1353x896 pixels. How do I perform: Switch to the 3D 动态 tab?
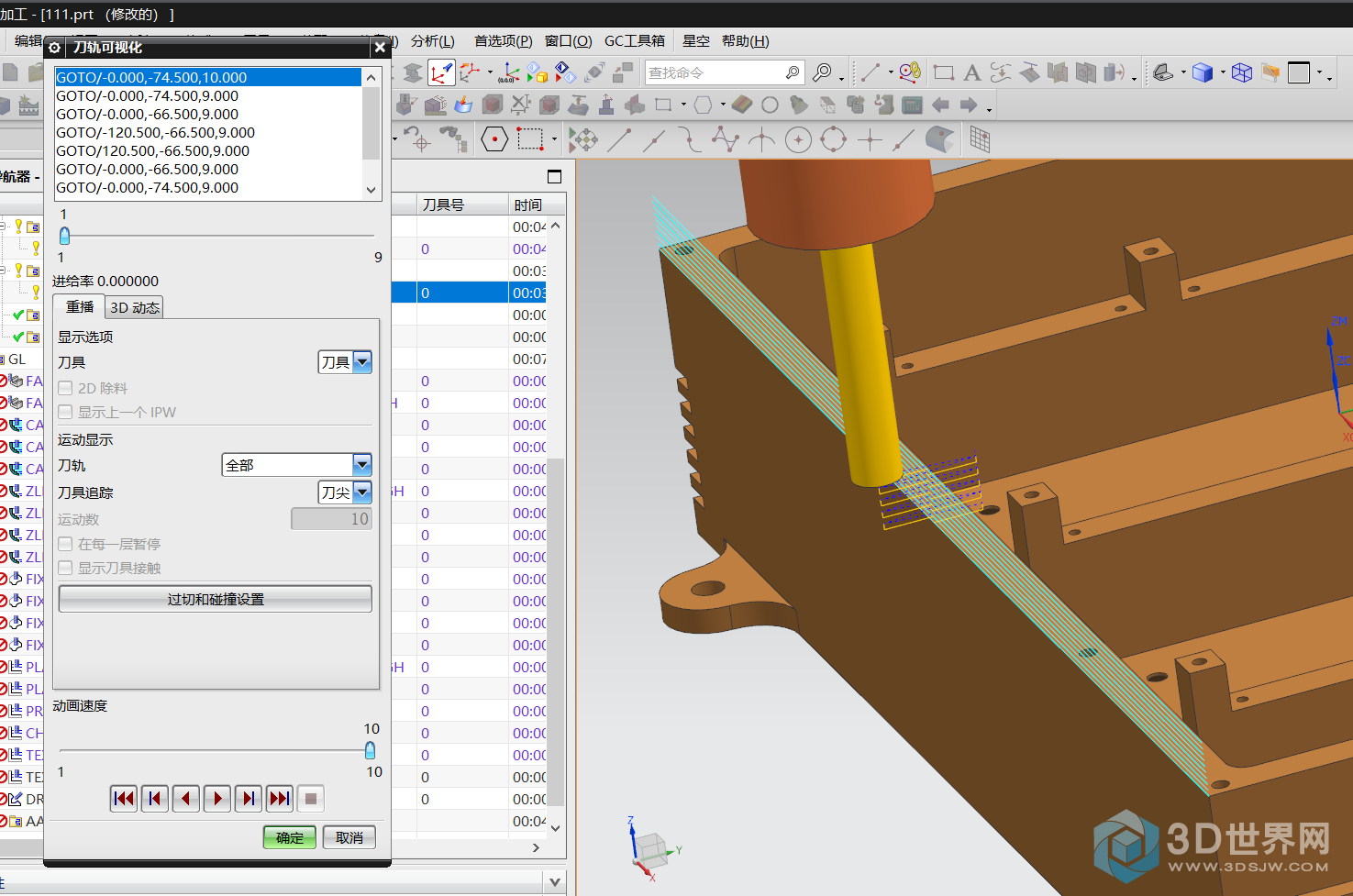135,307
